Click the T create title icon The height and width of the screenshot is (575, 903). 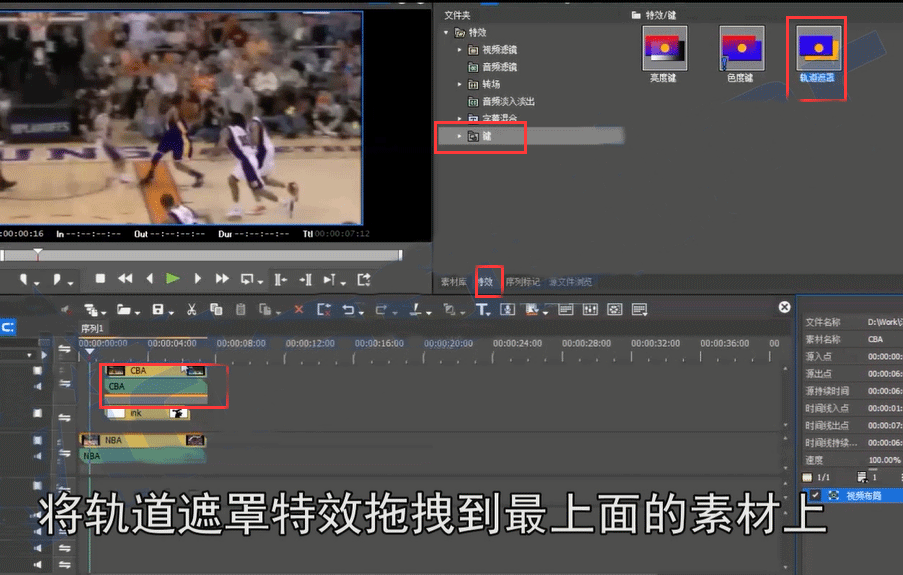(x=481, y=310)
